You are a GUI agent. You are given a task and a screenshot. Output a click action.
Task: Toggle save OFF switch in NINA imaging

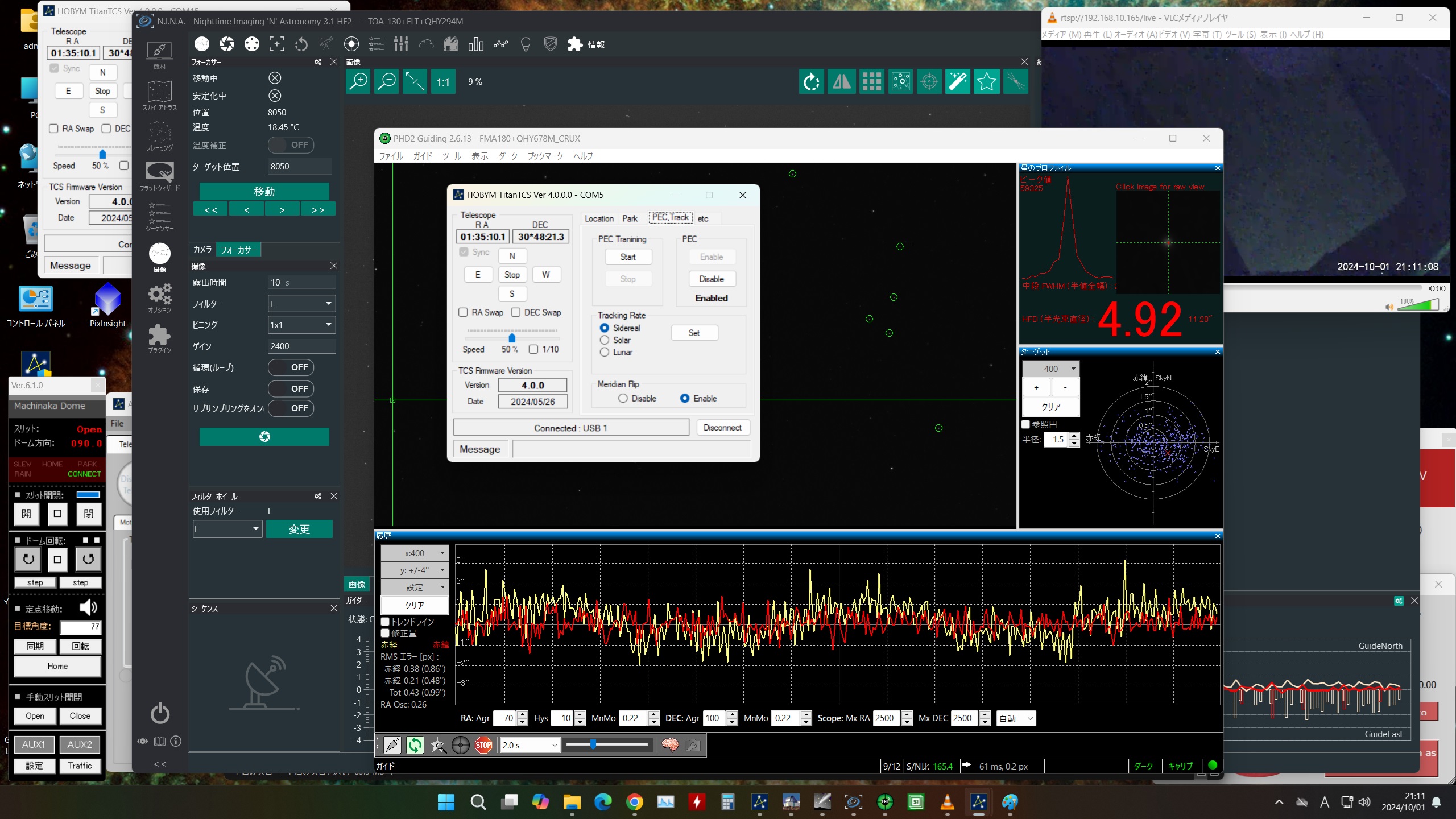(291, 389)
